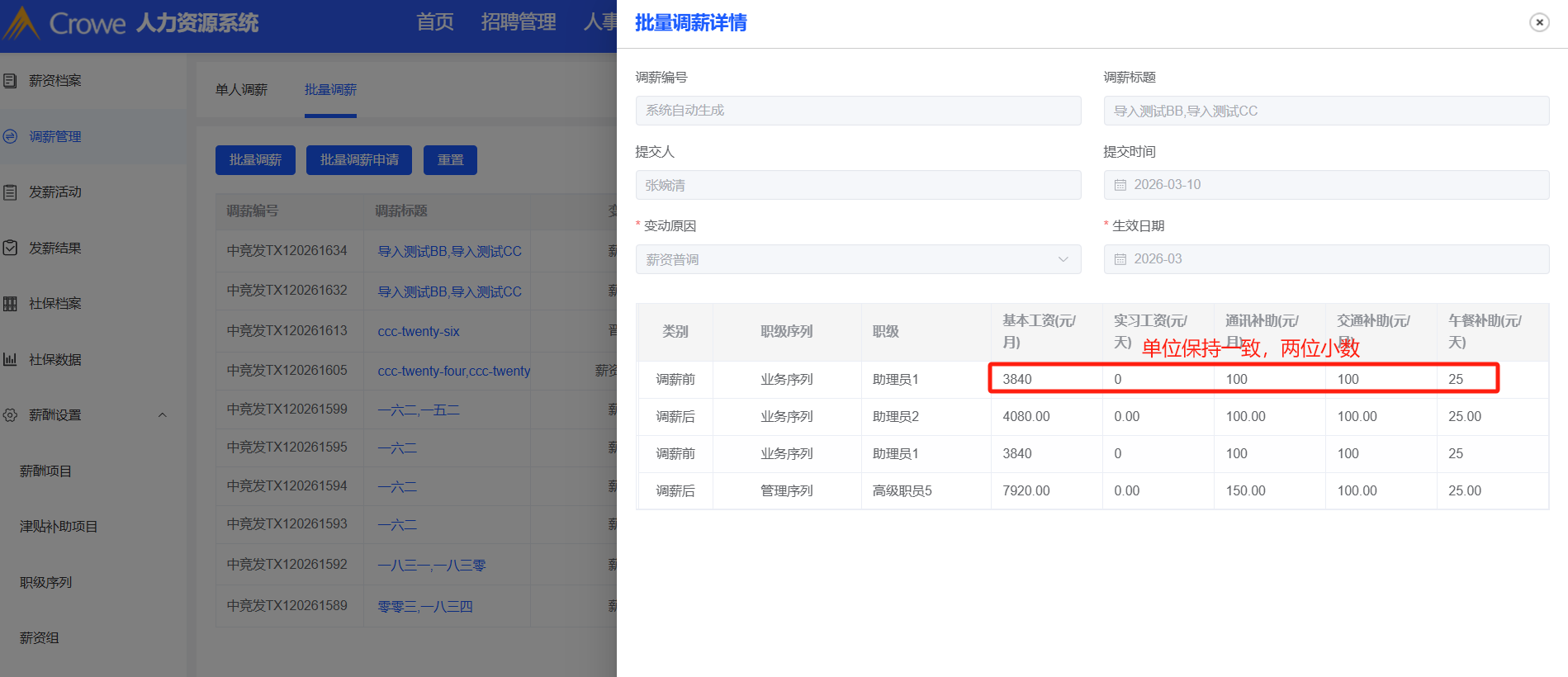The height and width of the screenshot is (677, 1568).
Task: Click the 薪酬设置 gear icon
Action: pyautogui.click(x=10, y=415)
